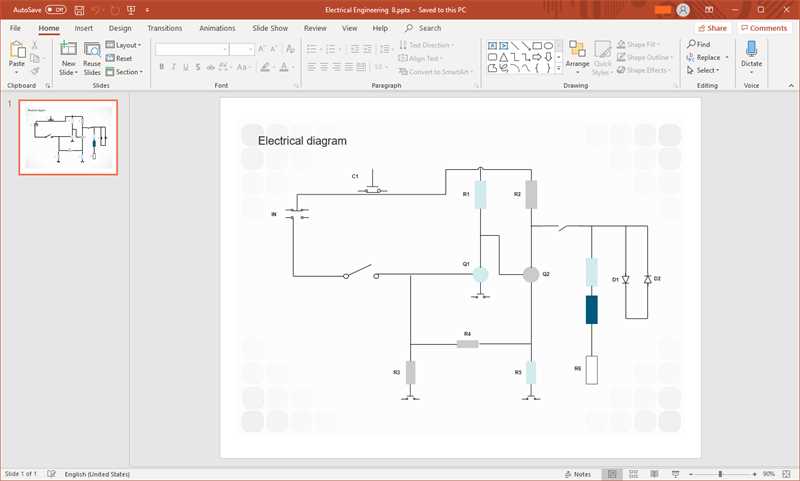Open the View tab
This screenshot has width=800, height=481.
[x=349, y=28]
